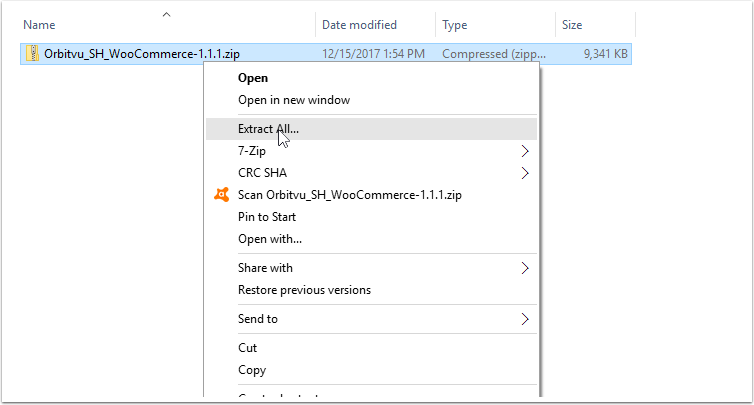The height and width of the screenshot is (405, 754).
Task: Click the 9,341 KB size value
Action: [605, 54]
